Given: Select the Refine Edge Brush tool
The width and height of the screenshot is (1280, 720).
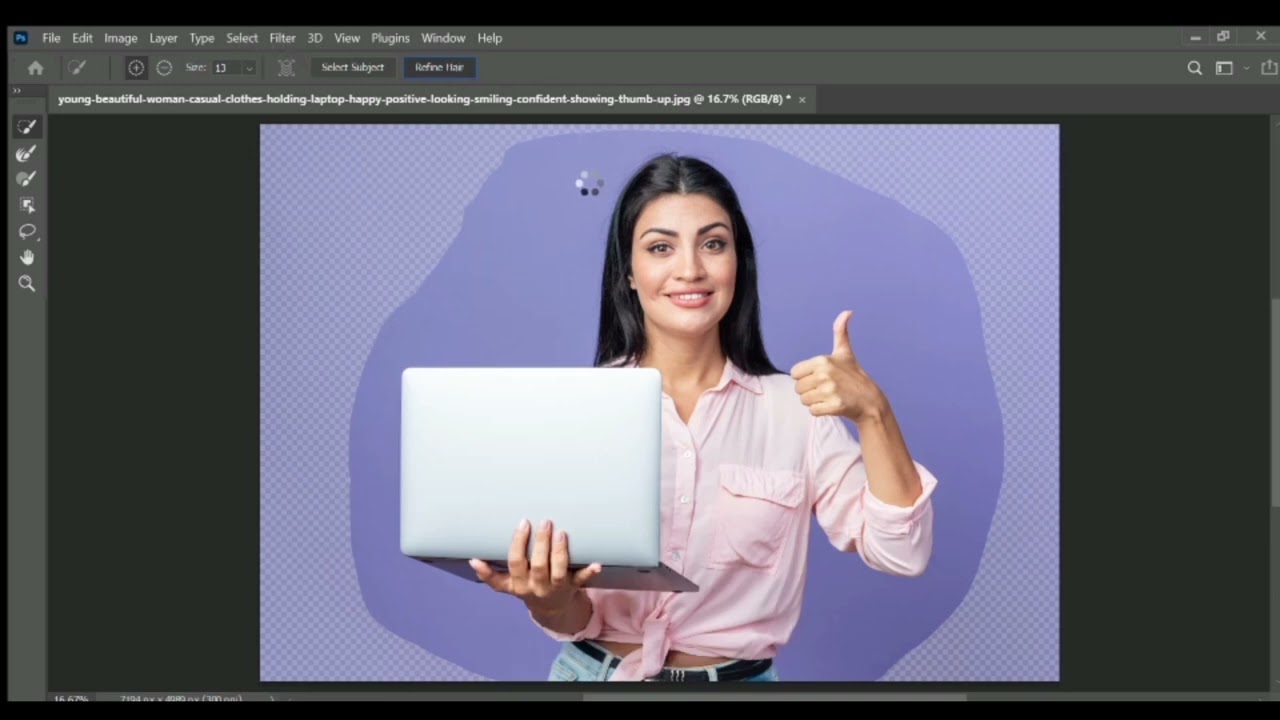Looking at the screenshot, I should click(27, 153).
